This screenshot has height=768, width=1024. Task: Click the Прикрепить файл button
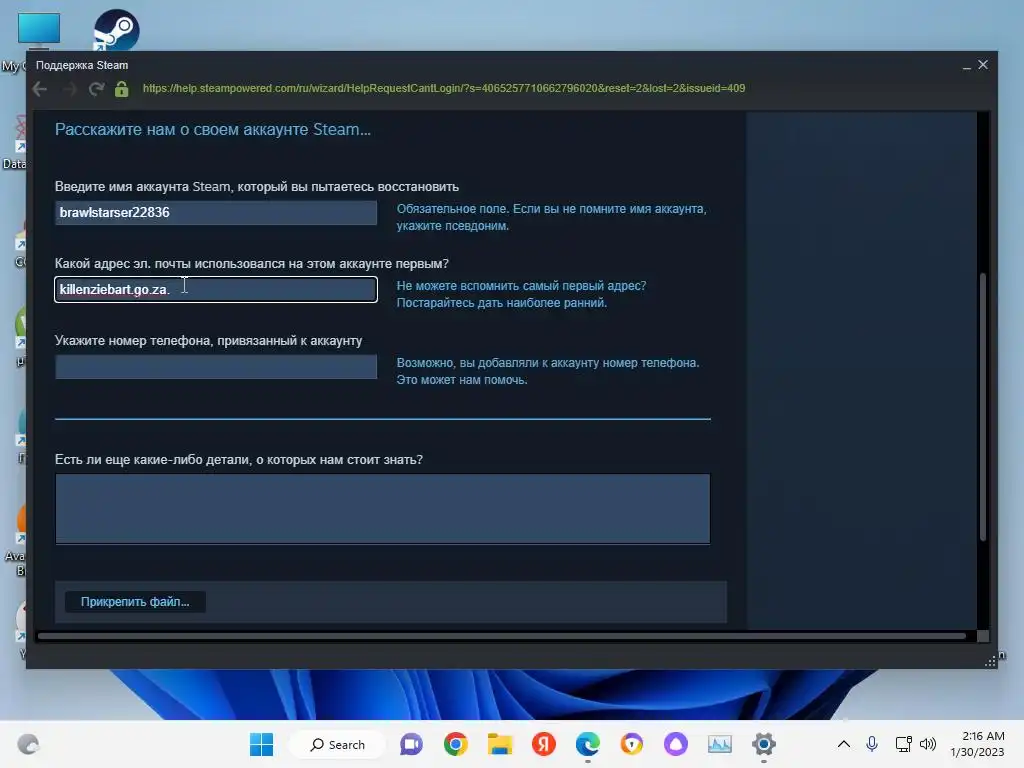(x=135, y=601)
